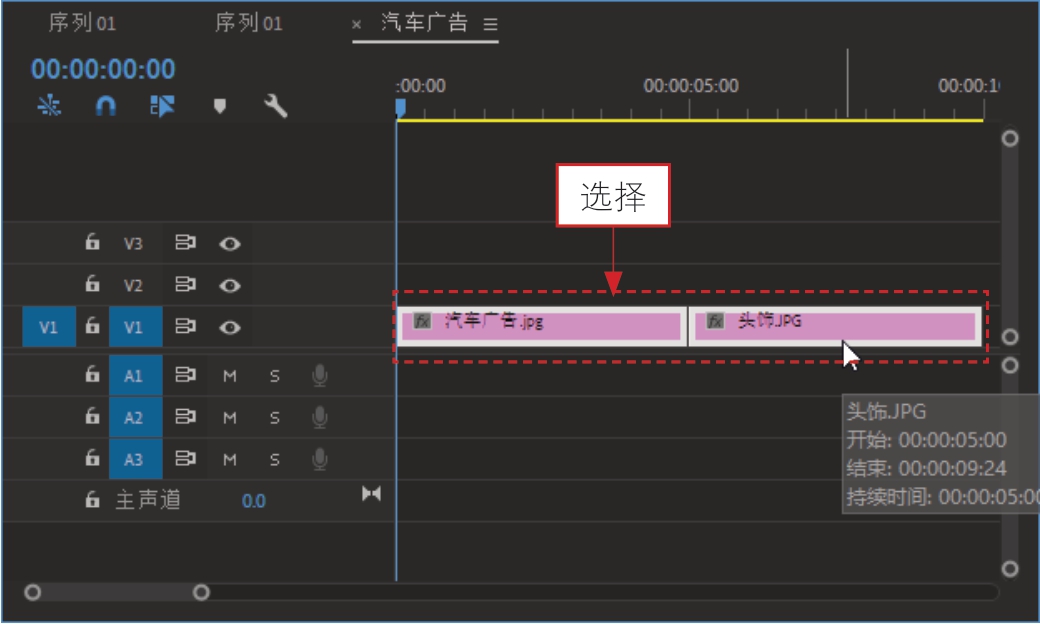
Task: Toggle sync lock on A2 track
Action: pyautogui.click(x=185, y=417)
